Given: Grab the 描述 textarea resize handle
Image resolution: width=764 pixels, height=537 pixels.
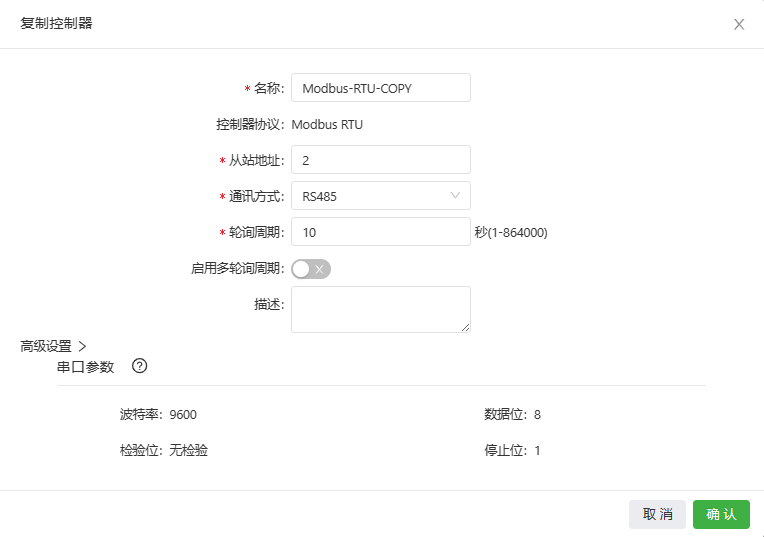Looking at the screenshot, I should tap(465, 327).
